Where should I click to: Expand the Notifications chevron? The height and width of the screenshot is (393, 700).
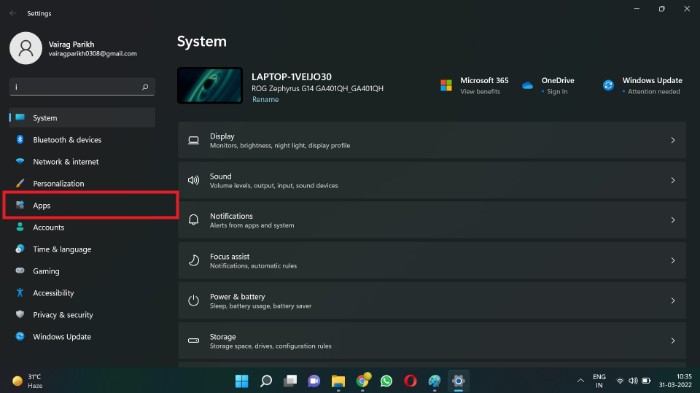pos(673,220)
